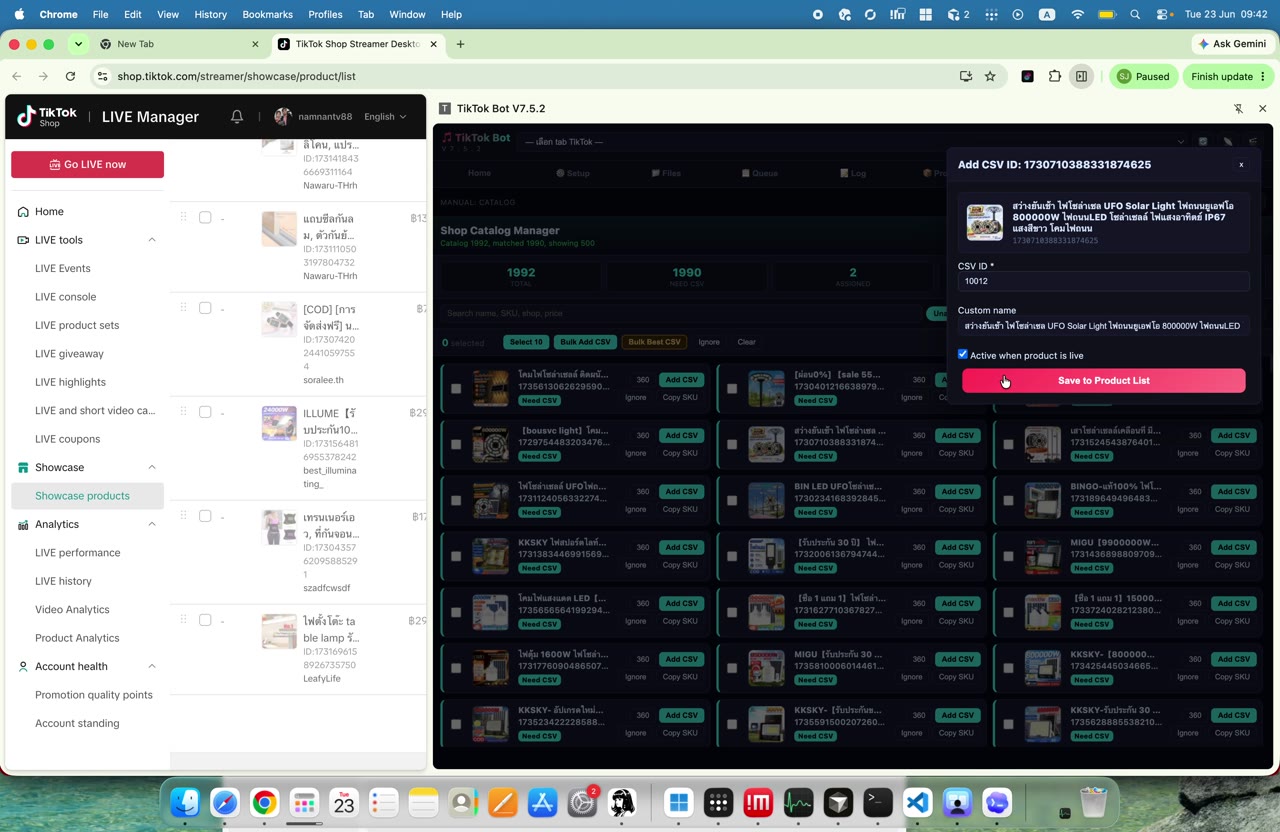The height and width of the screenshot is (832, 1280).
Task: Tick the LeafyLife table lamp checkbox
Action: click(205, 620)
